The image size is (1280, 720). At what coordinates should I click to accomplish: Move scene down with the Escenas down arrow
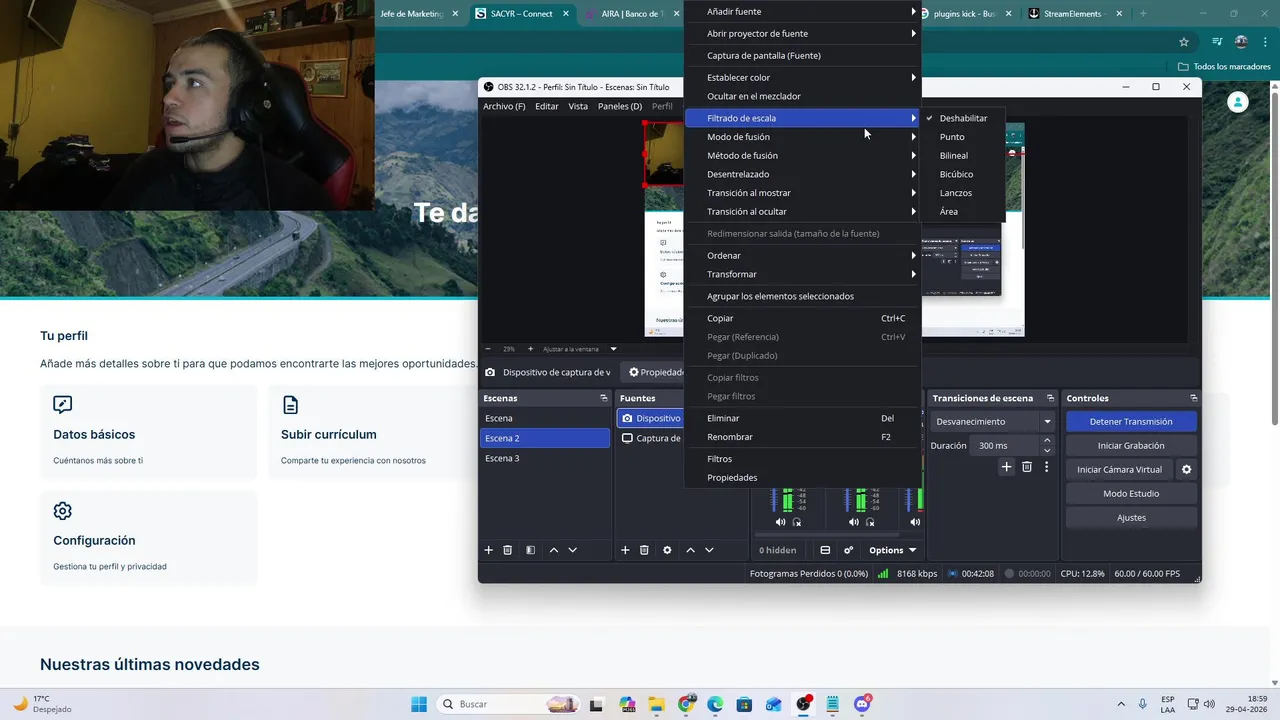[573, 550]
